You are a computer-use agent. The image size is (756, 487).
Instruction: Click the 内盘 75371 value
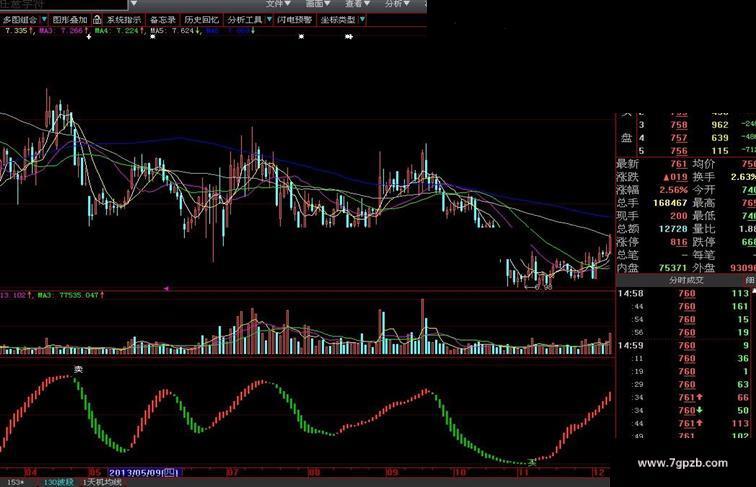pos(673,268)
